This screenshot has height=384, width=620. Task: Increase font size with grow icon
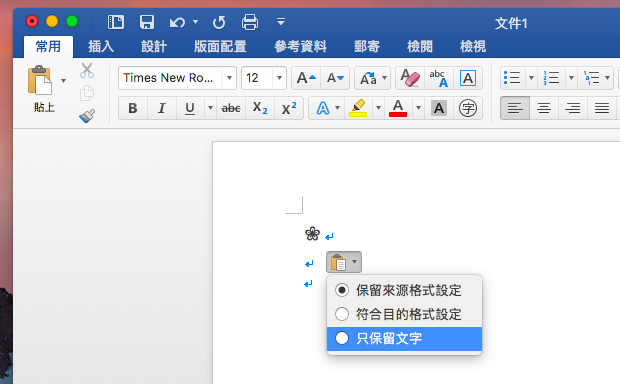(306, 78)
